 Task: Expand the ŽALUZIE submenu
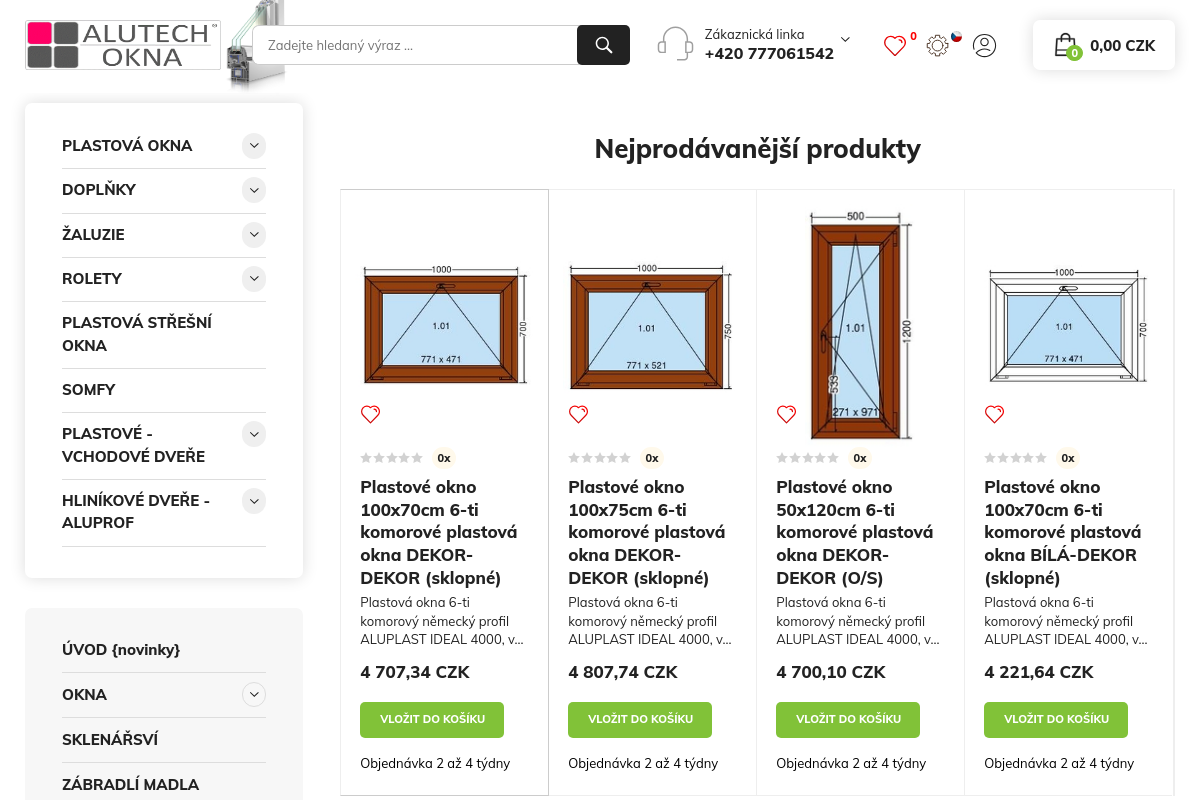254,235
